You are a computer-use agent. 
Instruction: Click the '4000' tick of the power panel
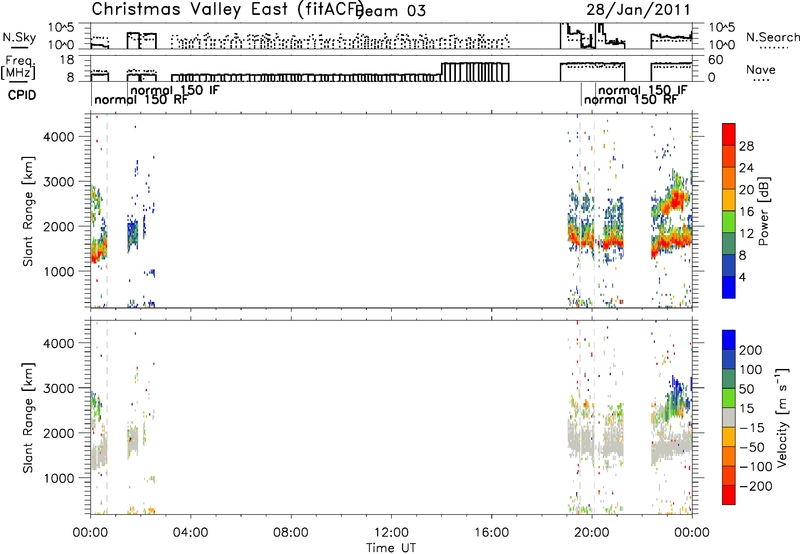(58, 137)
